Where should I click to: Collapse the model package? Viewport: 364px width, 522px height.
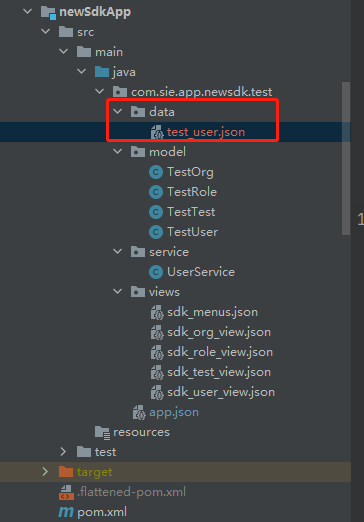(118, 151)
